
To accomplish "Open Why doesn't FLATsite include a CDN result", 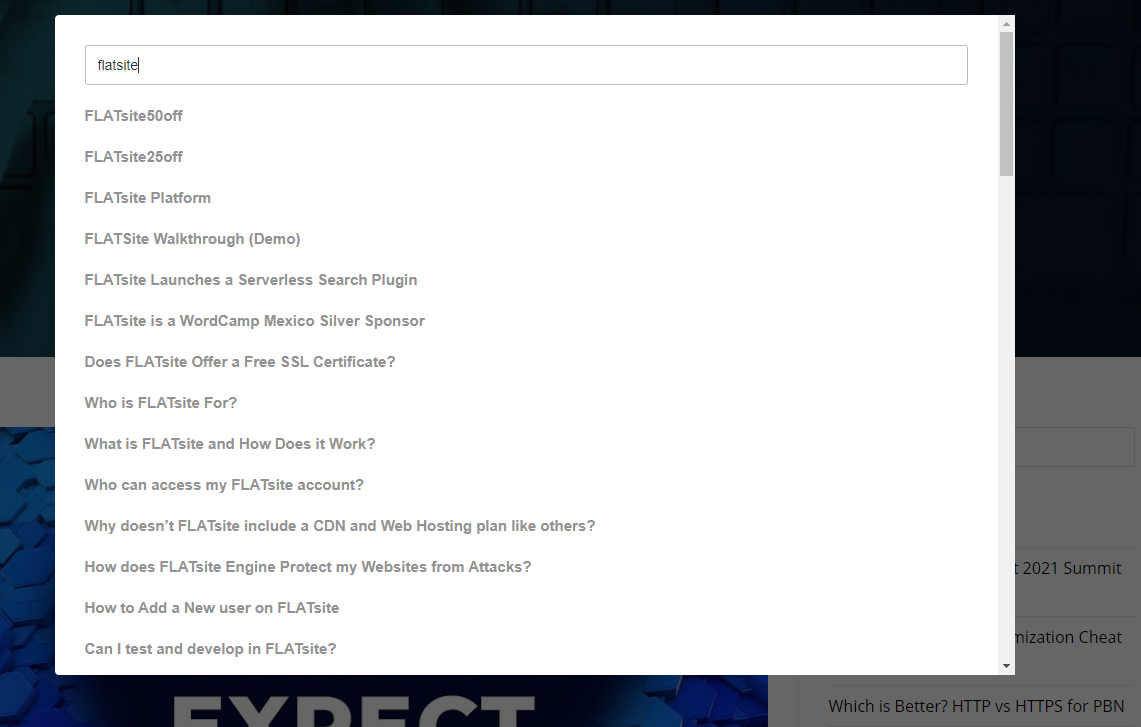I will pos(340,525).
